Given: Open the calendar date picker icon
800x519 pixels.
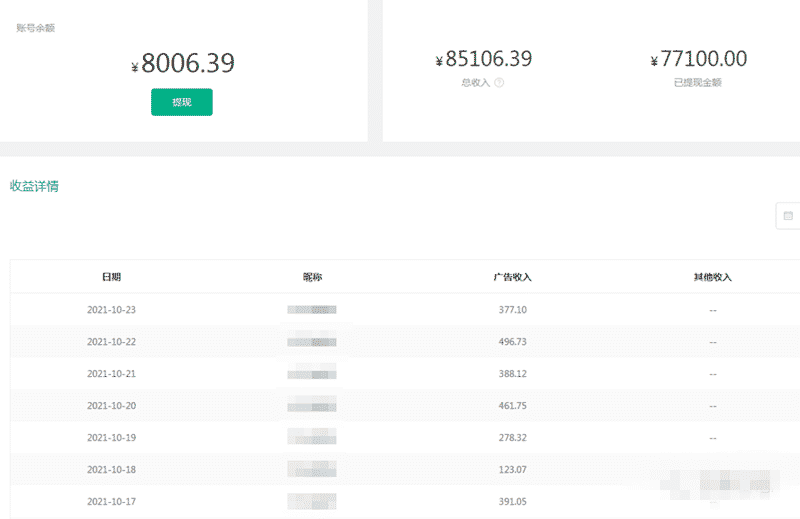Looking at the screenshot, I should (x=788, y=216).
